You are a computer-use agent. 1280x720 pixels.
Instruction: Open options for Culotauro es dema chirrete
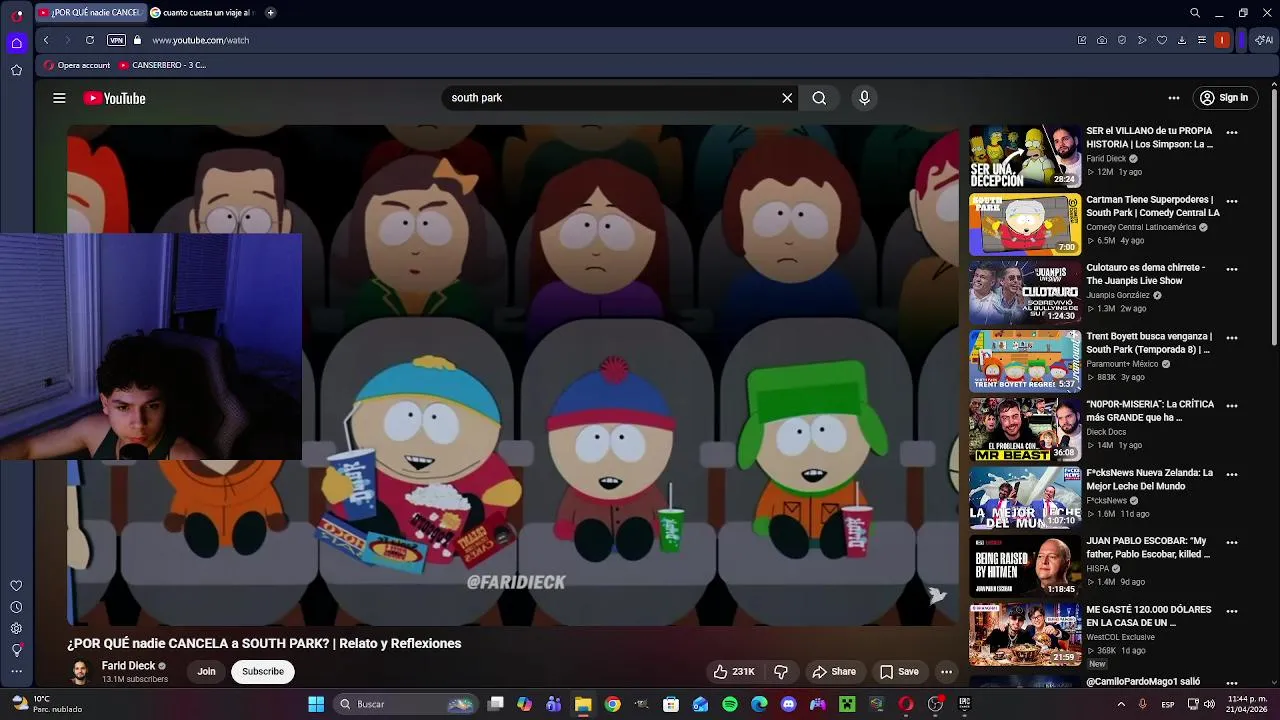[1232, 269]
